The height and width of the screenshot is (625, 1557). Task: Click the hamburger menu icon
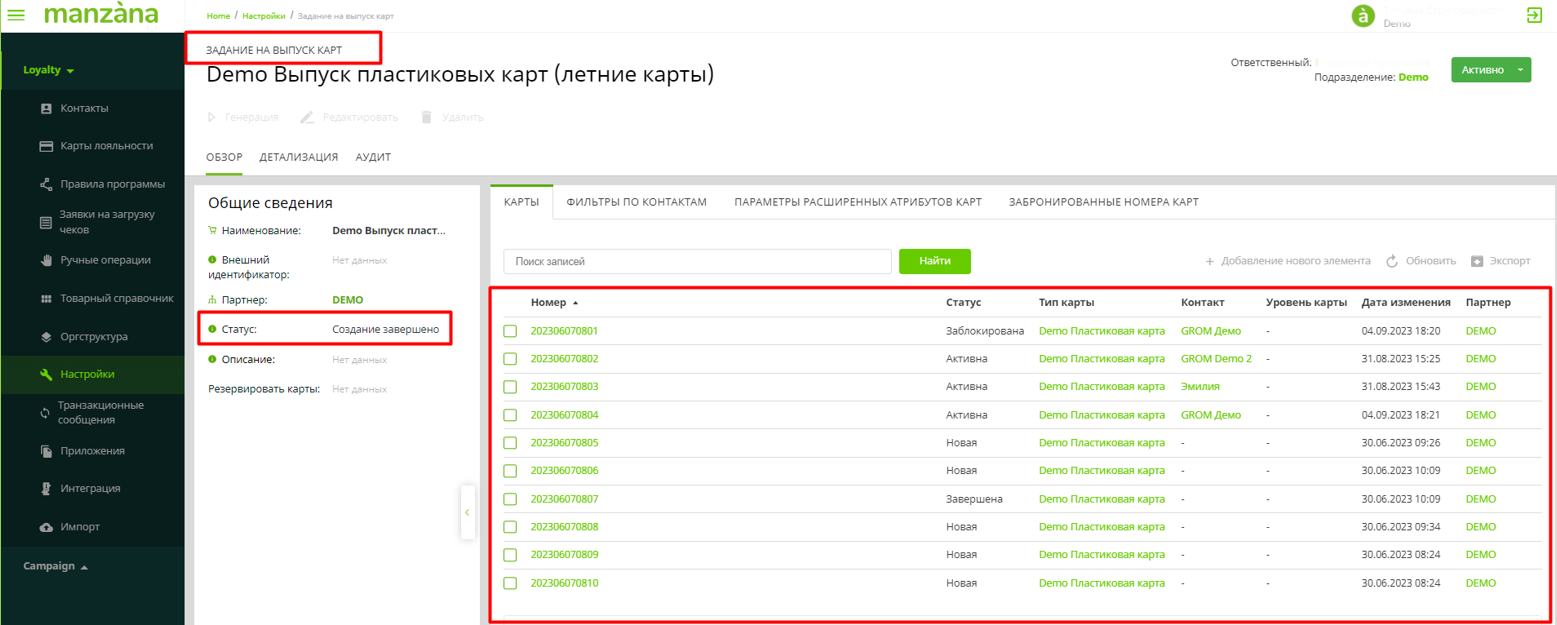click(x=16, y=15)
